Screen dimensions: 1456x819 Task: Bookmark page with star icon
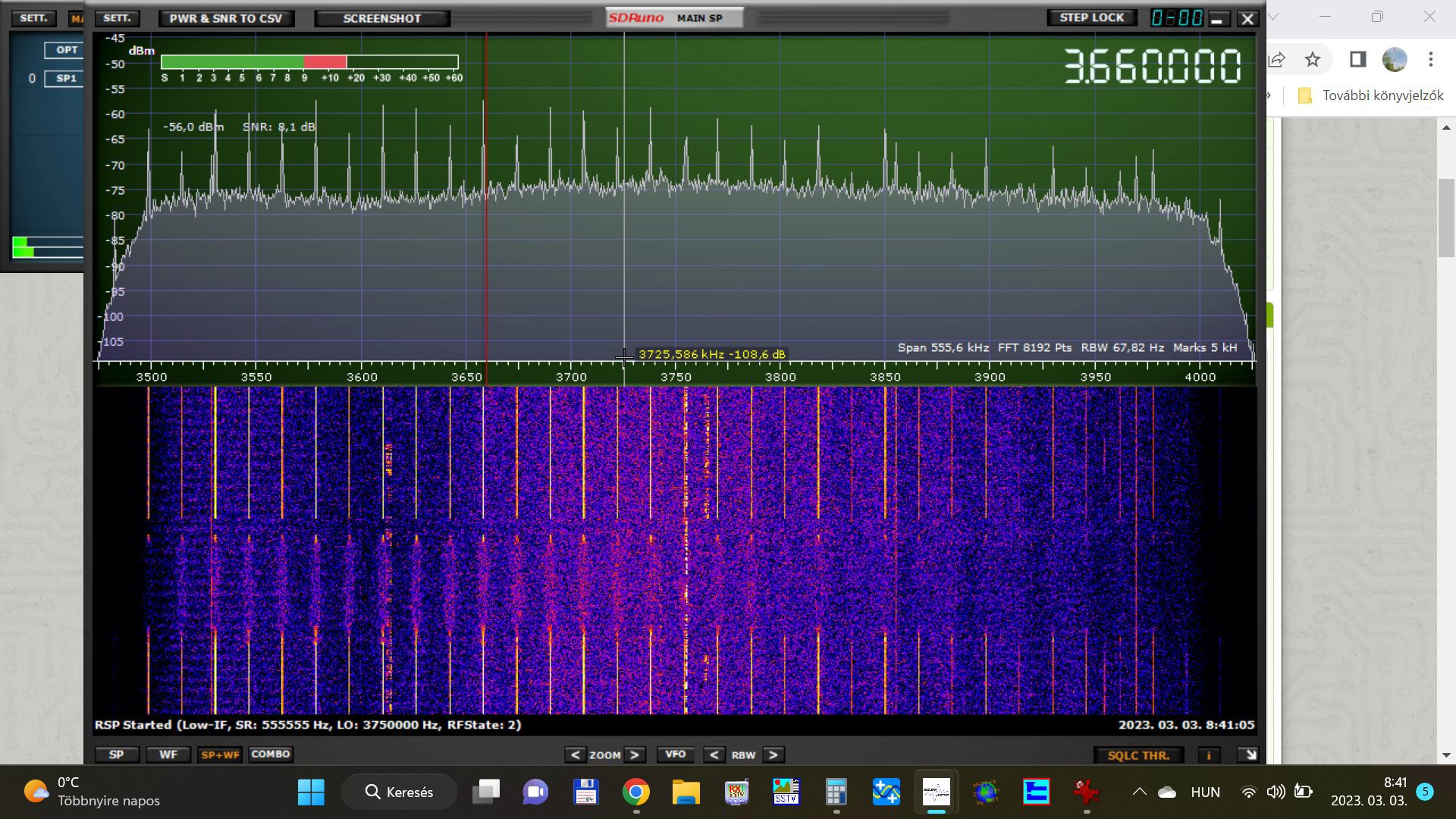click(x=1313, y=59)
